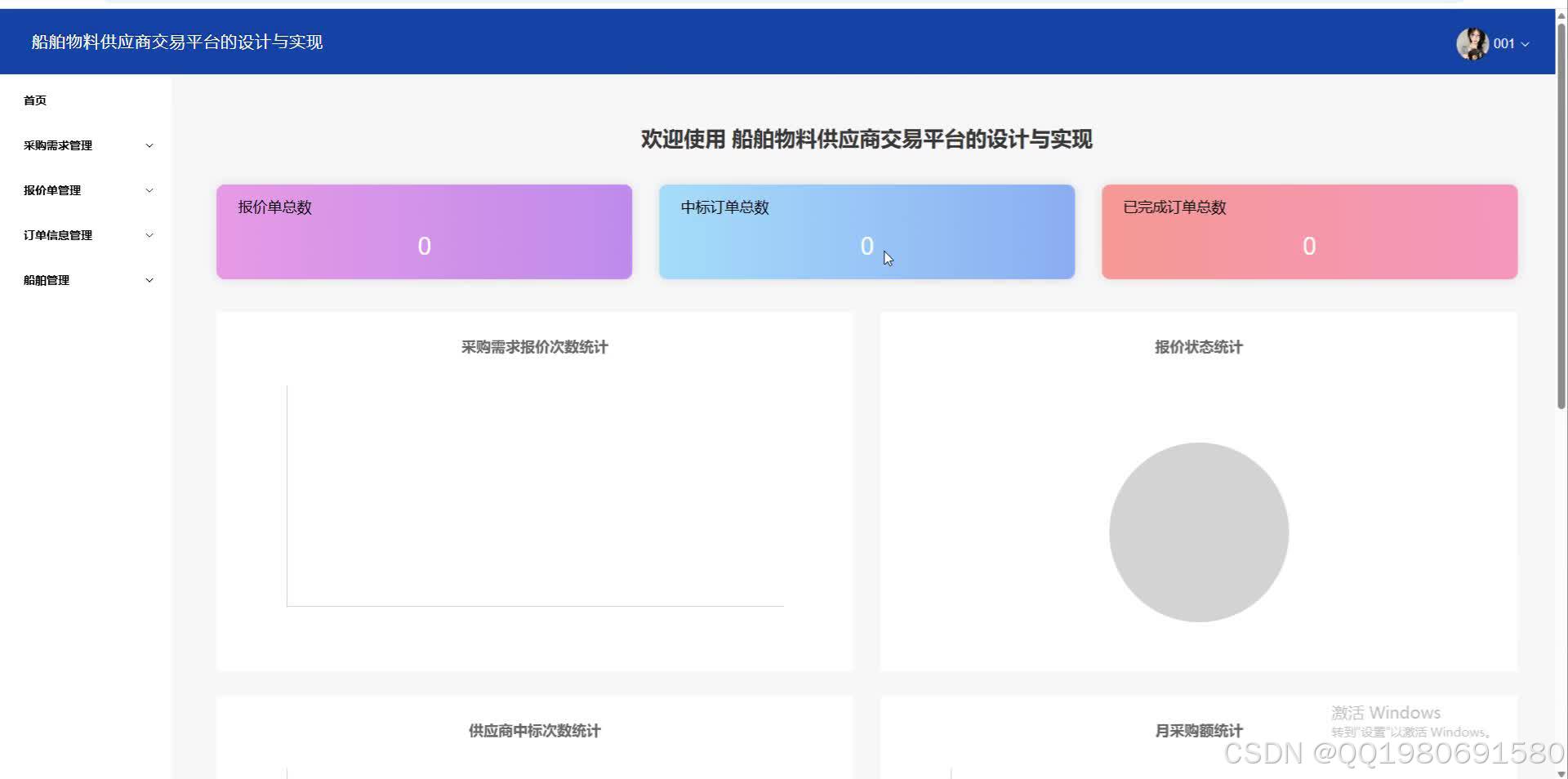Click the platform title in the header

click(176, 42)
